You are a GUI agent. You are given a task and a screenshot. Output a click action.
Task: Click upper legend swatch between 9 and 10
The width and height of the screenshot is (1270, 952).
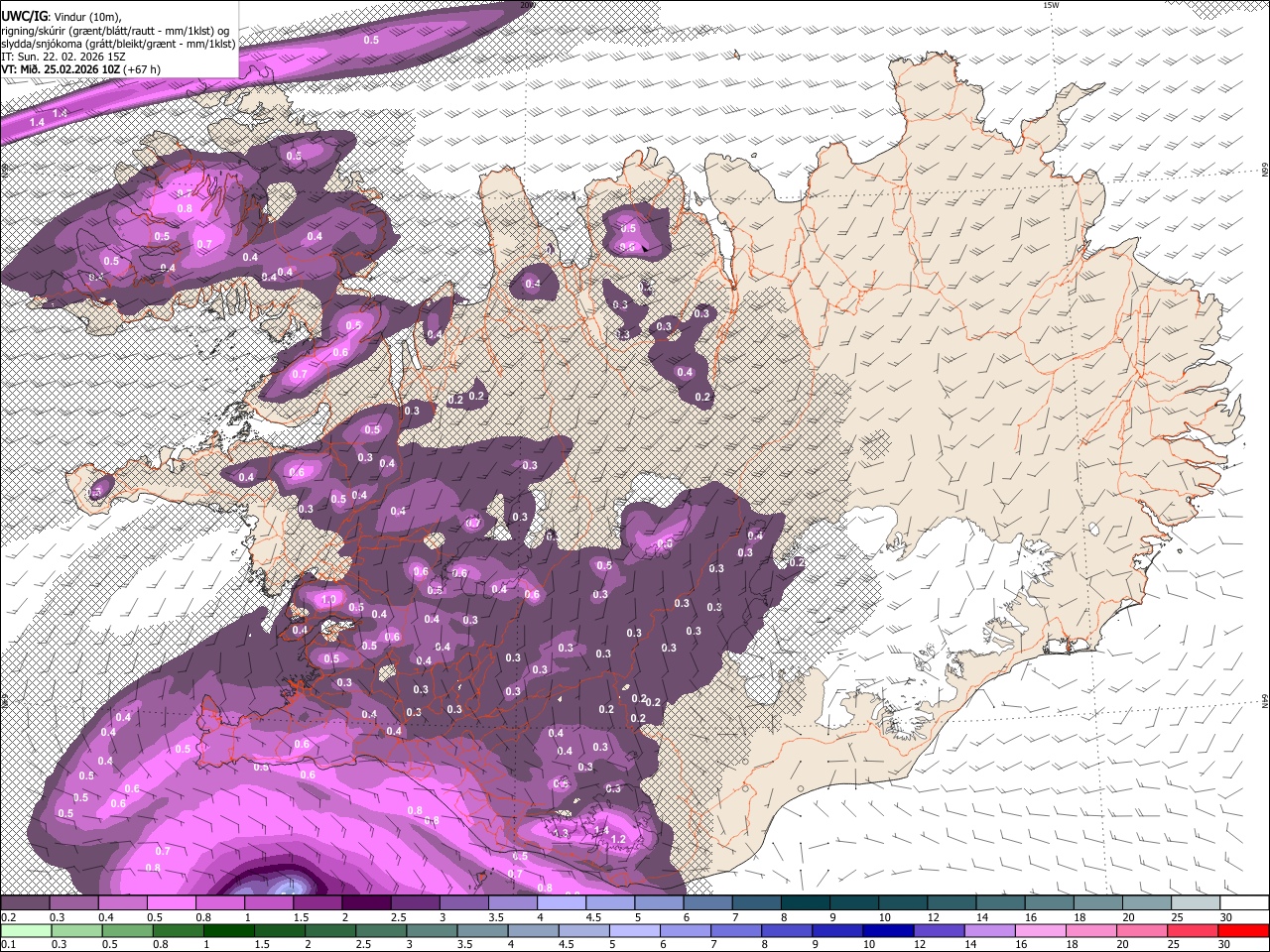(854, 902)
